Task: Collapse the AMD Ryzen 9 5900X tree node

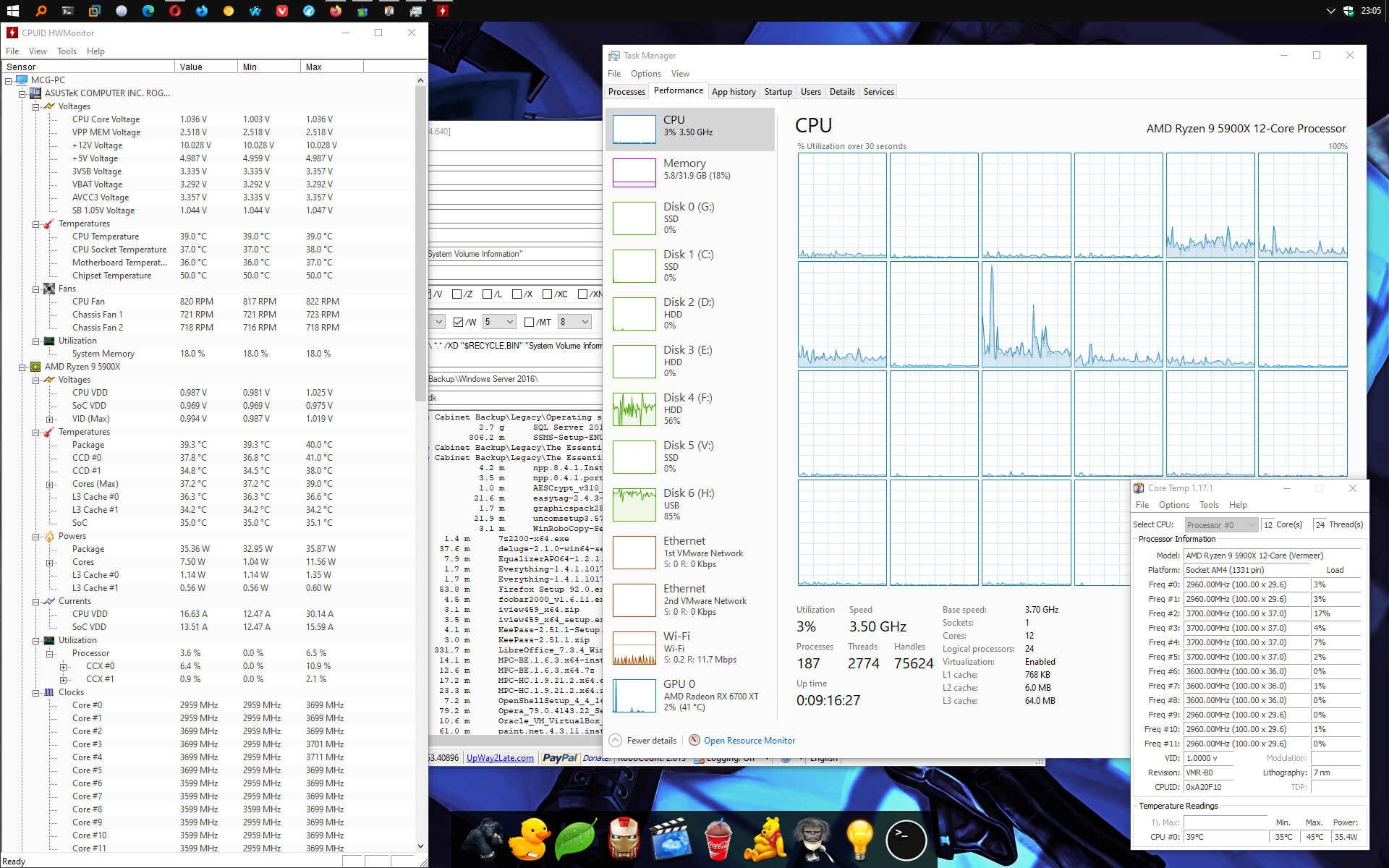Action: (22, 367)
